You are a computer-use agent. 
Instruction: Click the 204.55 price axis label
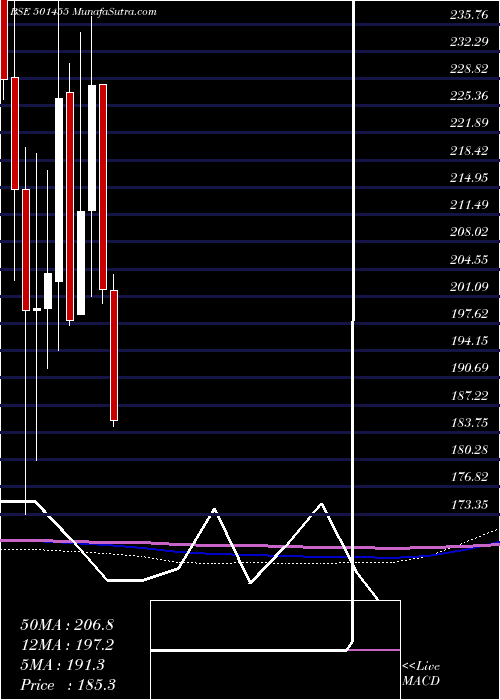[469, 259]
